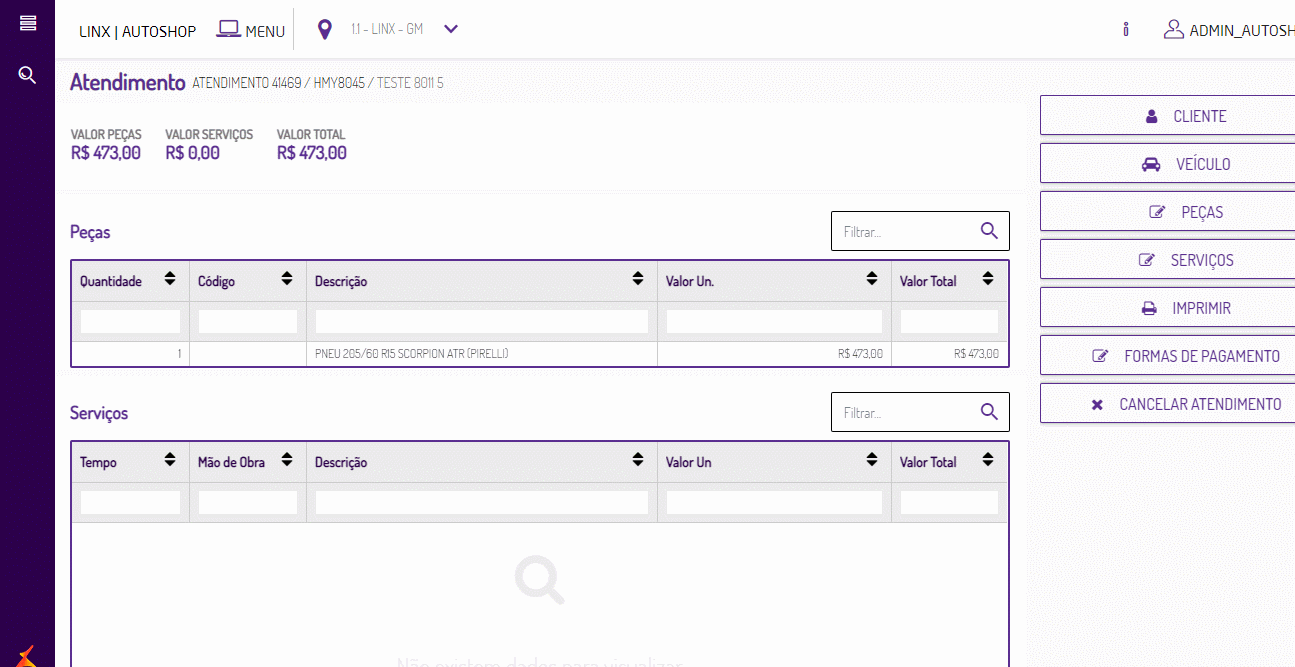Screen dimensions: 1295x667
Task: Open the hamburger sidebar menu icon
Action: pyautogui.click(x=28, y=23)
